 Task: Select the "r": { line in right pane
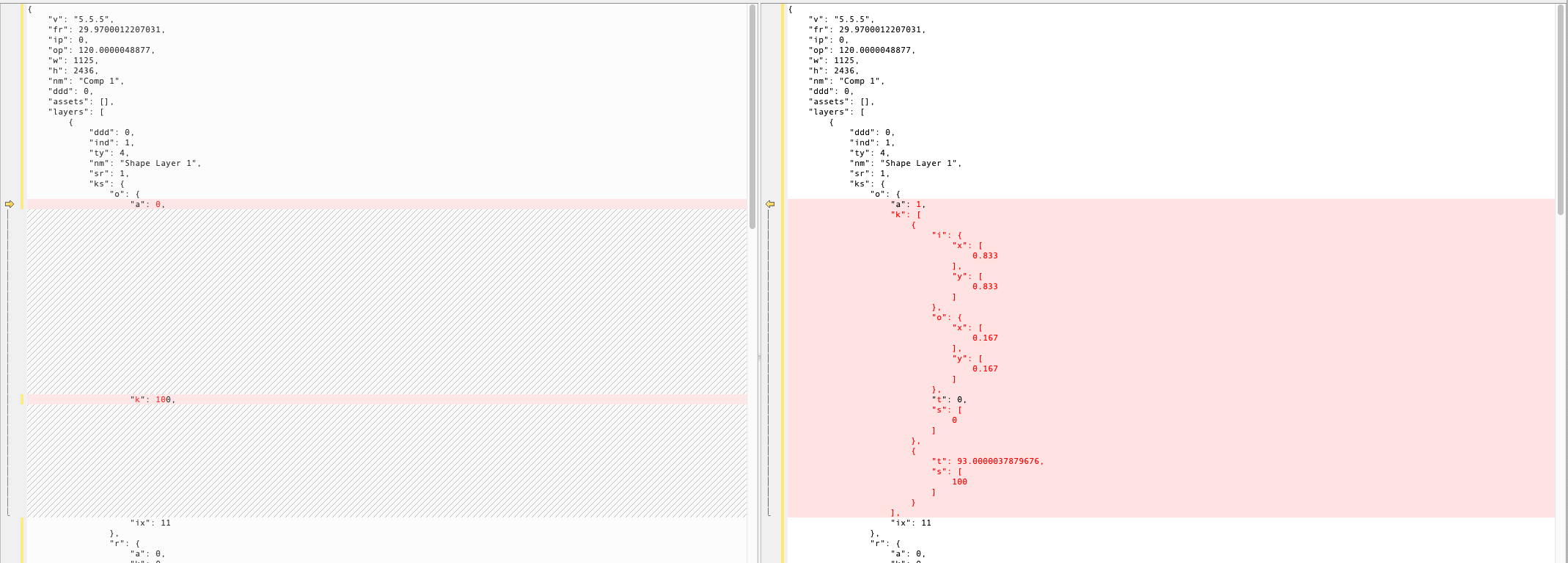coord(886,543)
